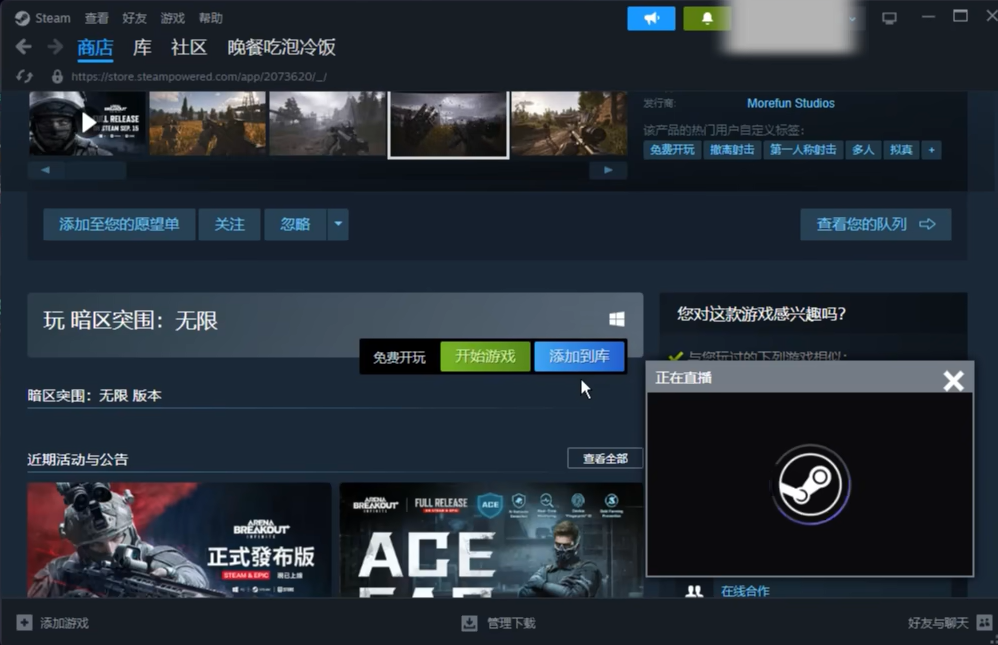The width and height of the screenshot is (998, 645).
Task: Toggle 添加至您的愿望单 wishlist button
Action: click(119, 224)
